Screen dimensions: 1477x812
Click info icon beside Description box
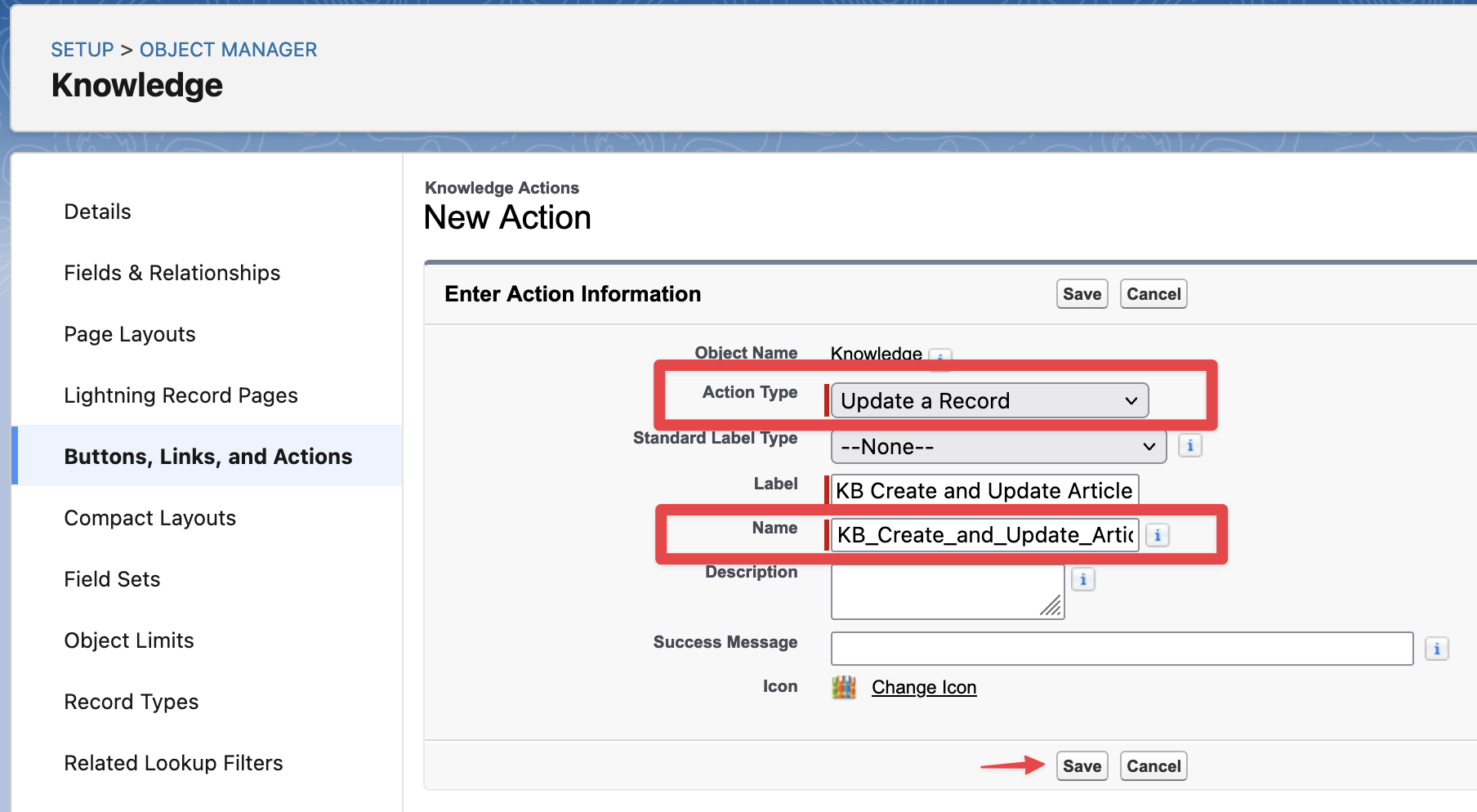point(1082,580)
